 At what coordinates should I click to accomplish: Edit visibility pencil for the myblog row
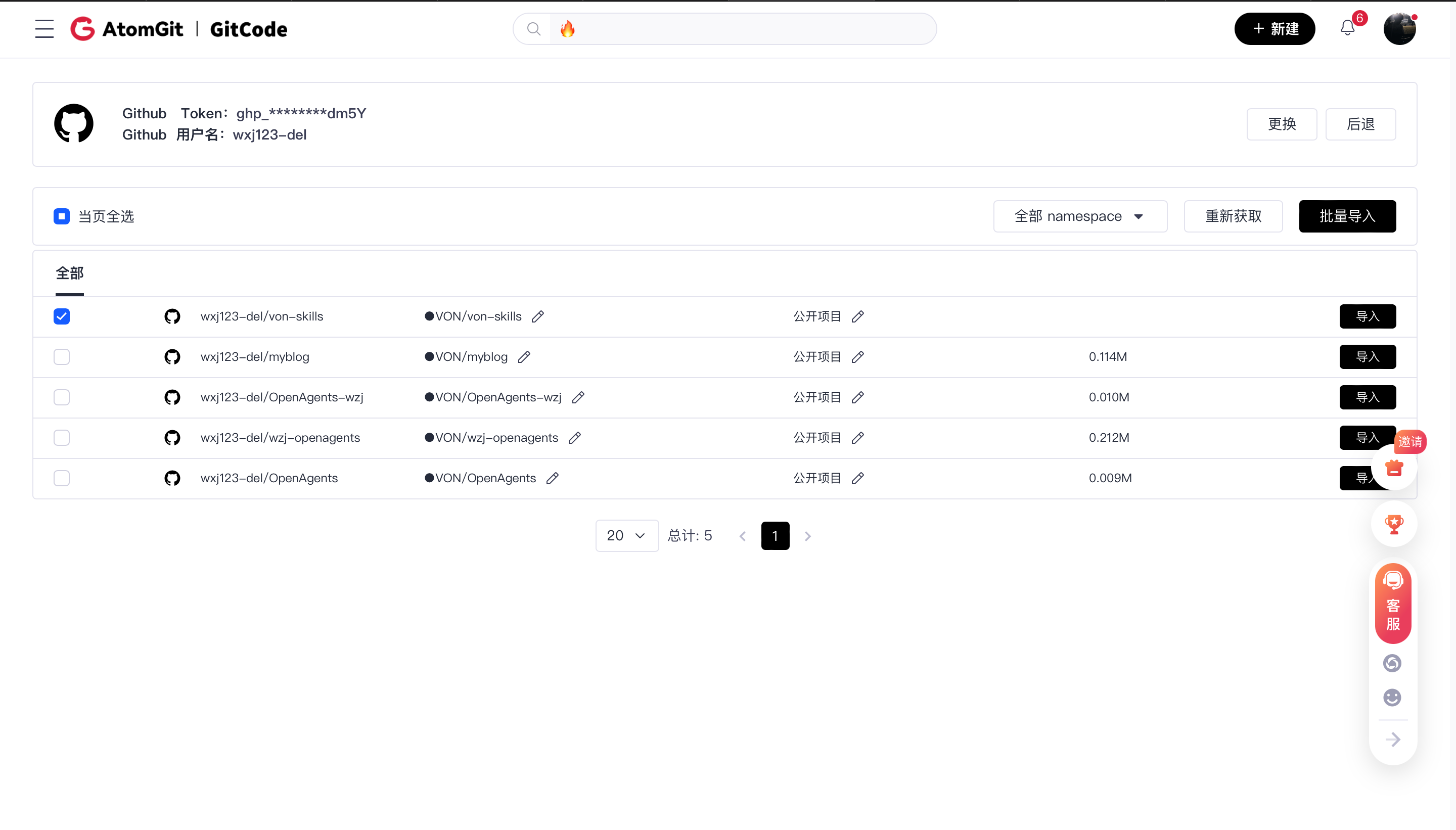pos(857,357)
